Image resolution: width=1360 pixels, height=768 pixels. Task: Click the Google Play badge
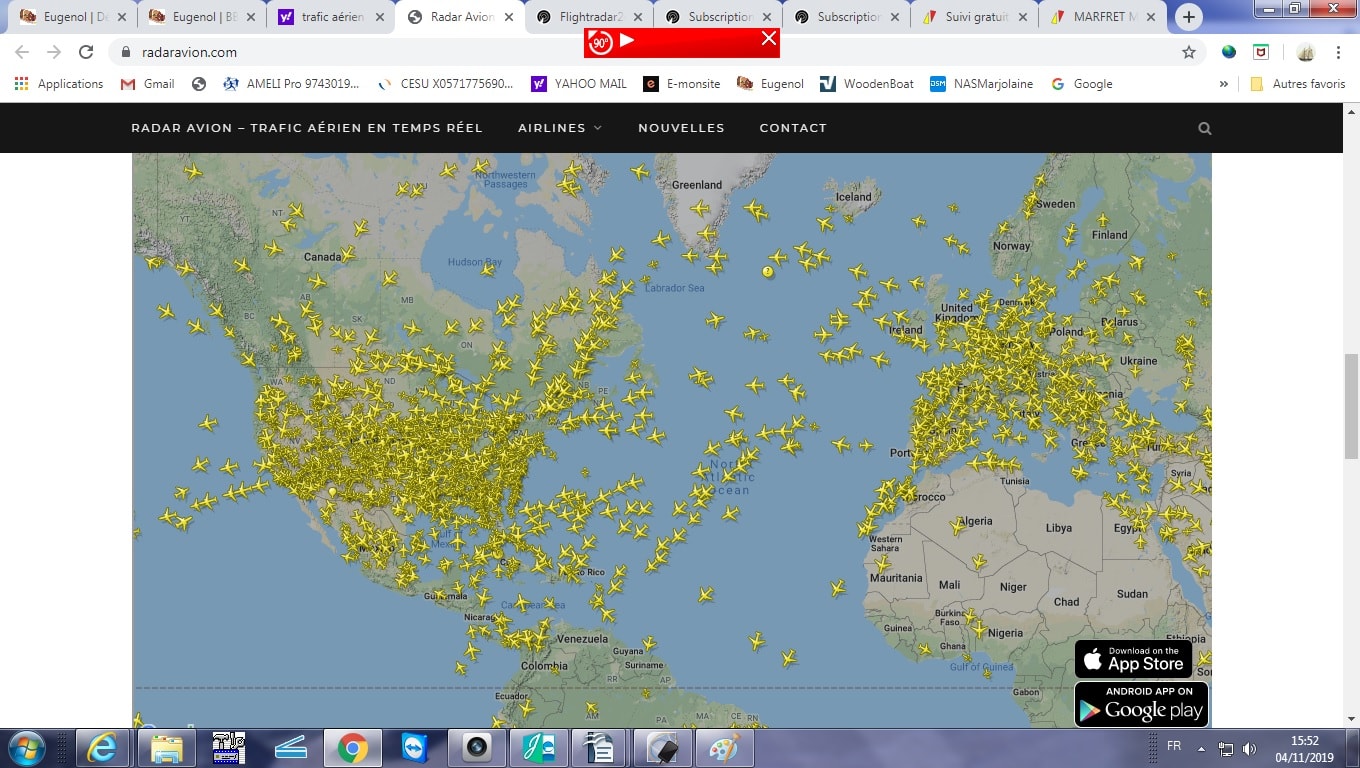(1141, 704)
